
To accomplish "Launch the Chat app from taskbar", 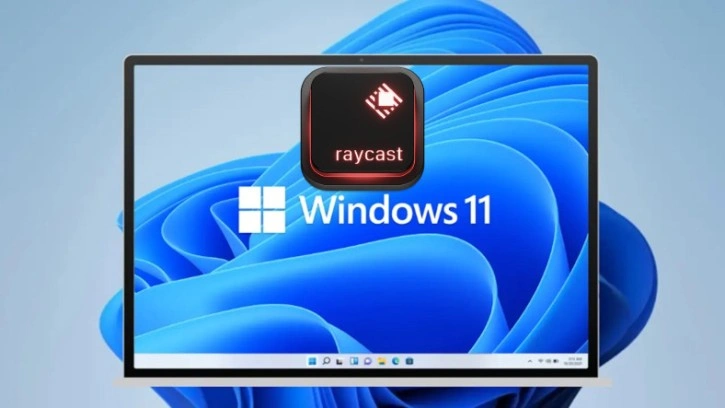I will click(368, 361).
